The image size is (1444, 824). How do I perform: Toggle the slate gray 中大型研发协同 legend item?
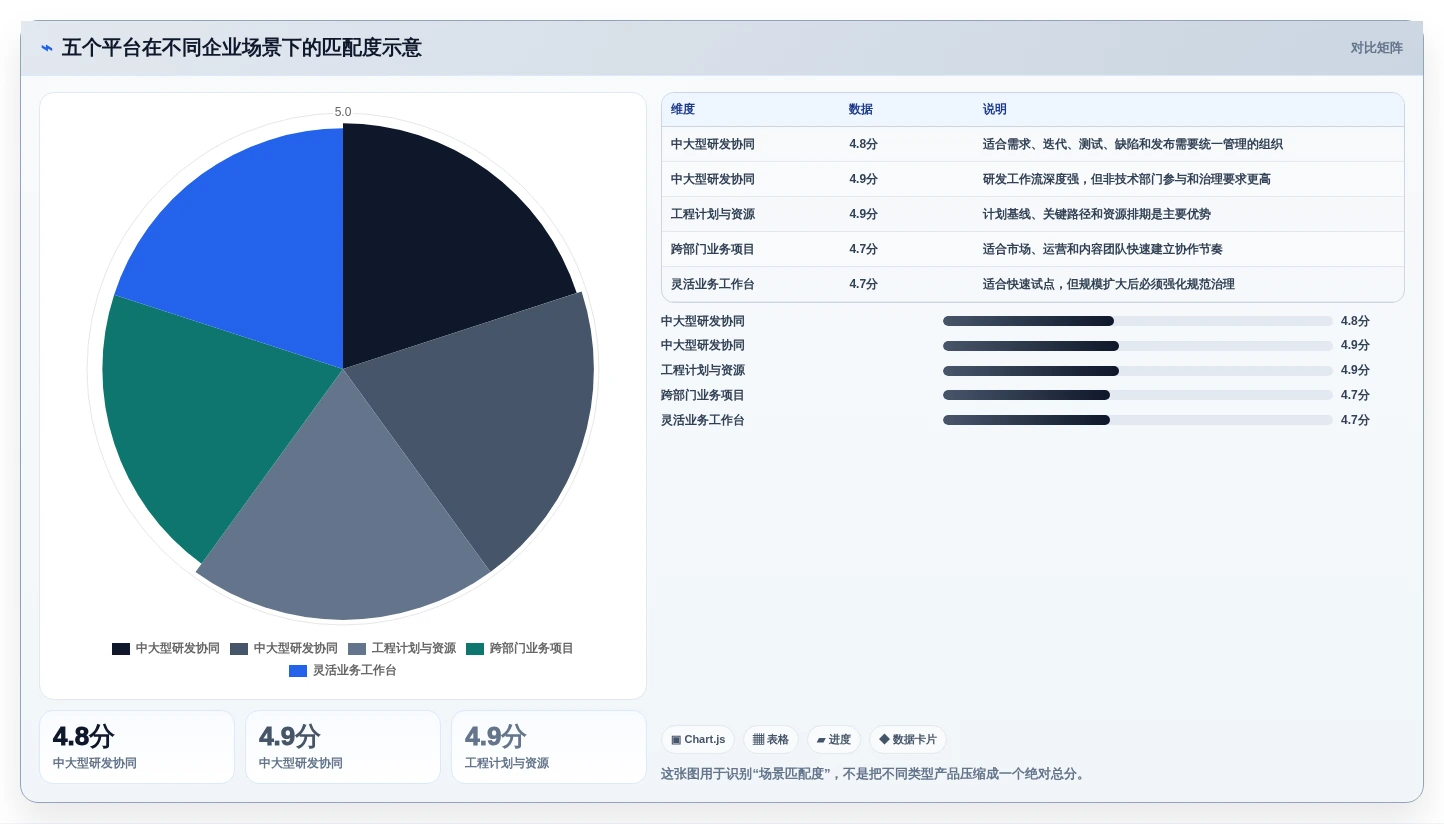pos(284,648)
